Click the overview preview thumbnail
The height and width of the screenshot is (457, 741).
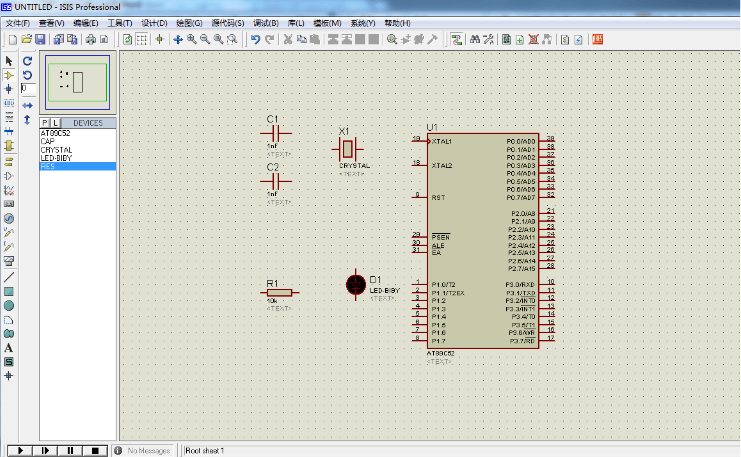click(77, 82)
